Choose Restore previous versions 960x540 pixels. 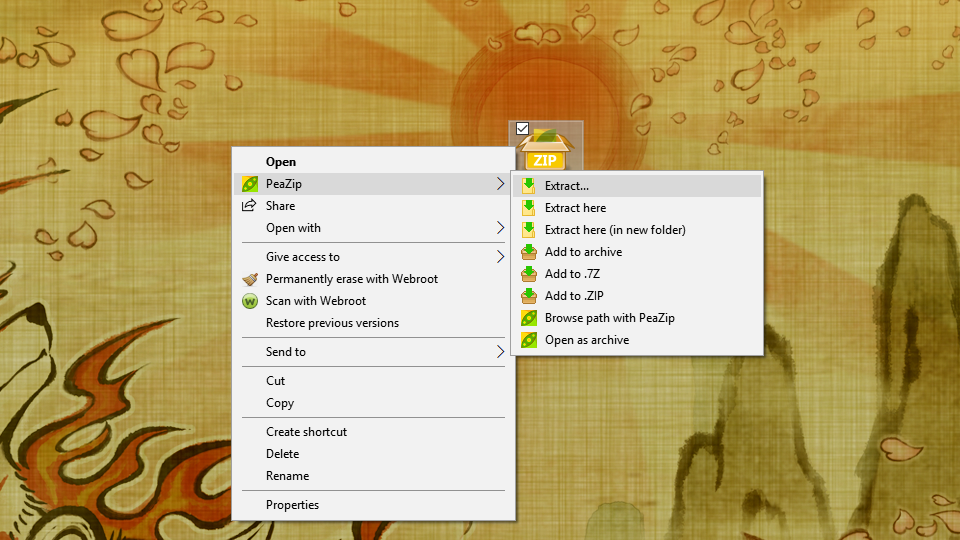pos(373,323)
